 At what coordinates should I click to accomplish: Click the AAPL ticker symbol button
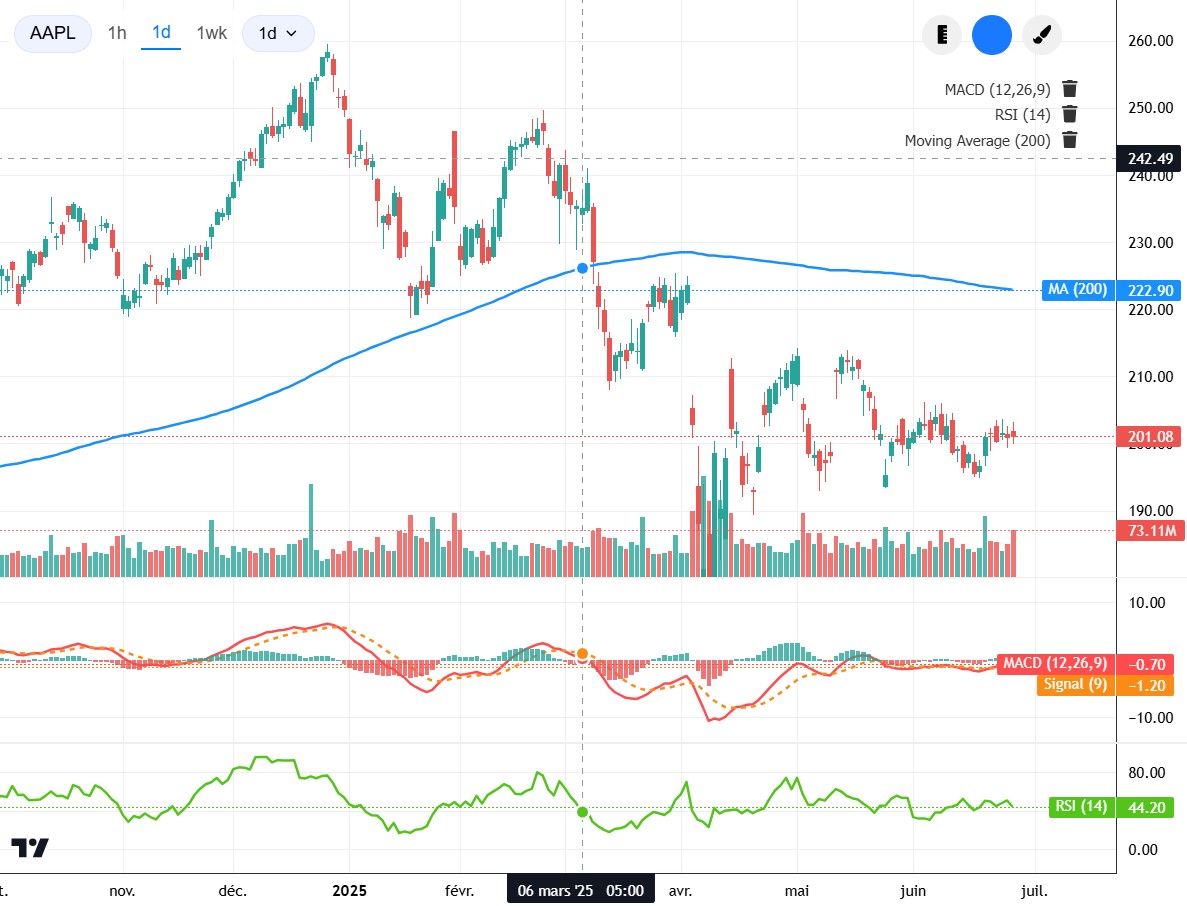[x=53, y=33]
